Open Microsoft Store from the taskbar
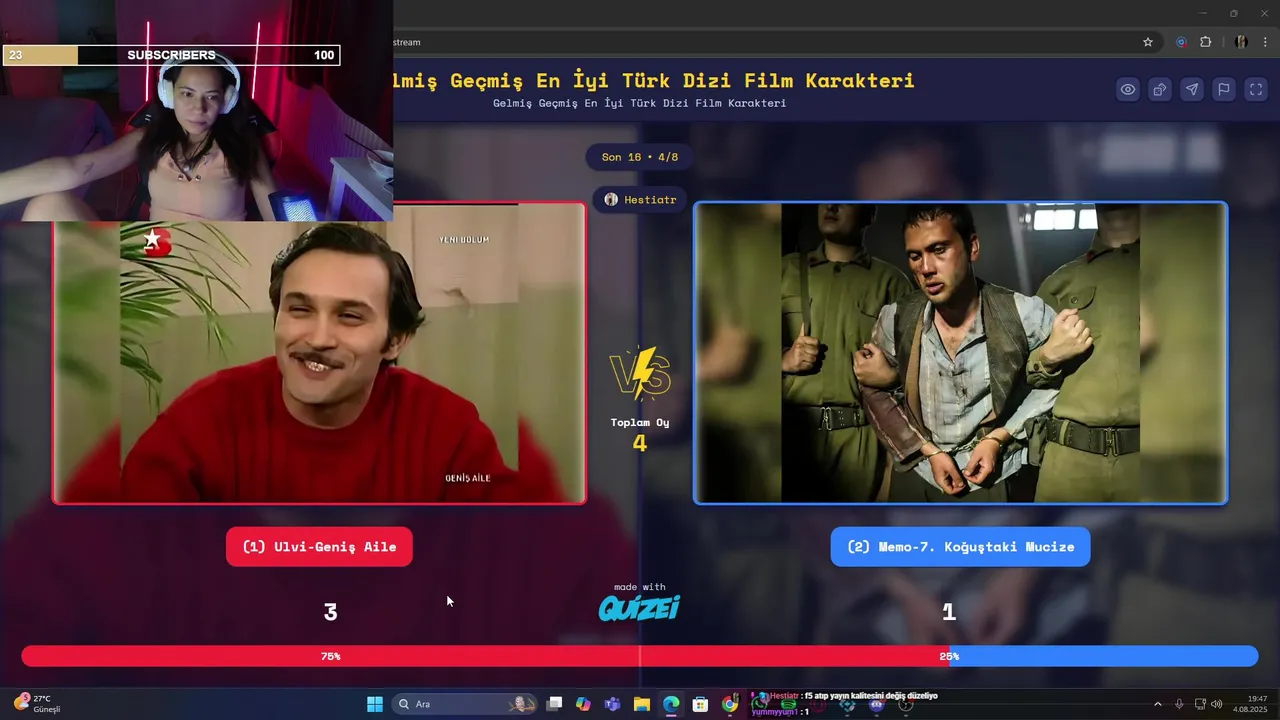This screenshot has width=1280, height=720. tap(700, 704)
